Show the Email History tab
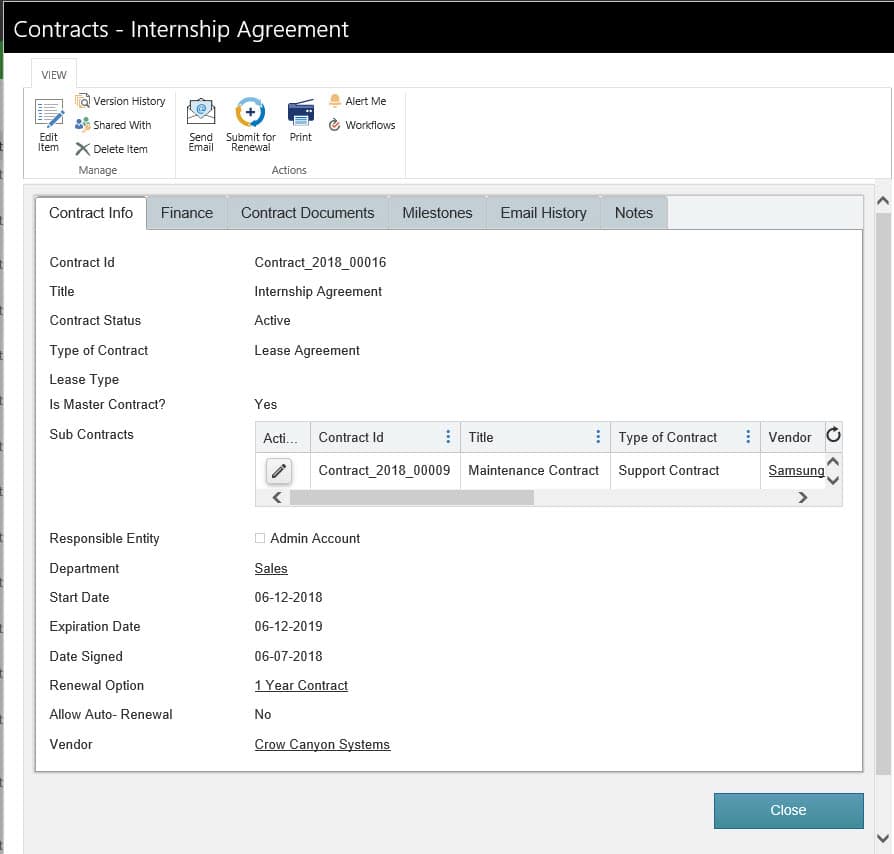The width and height of the screenshot is (894, 854). [543, 213]
